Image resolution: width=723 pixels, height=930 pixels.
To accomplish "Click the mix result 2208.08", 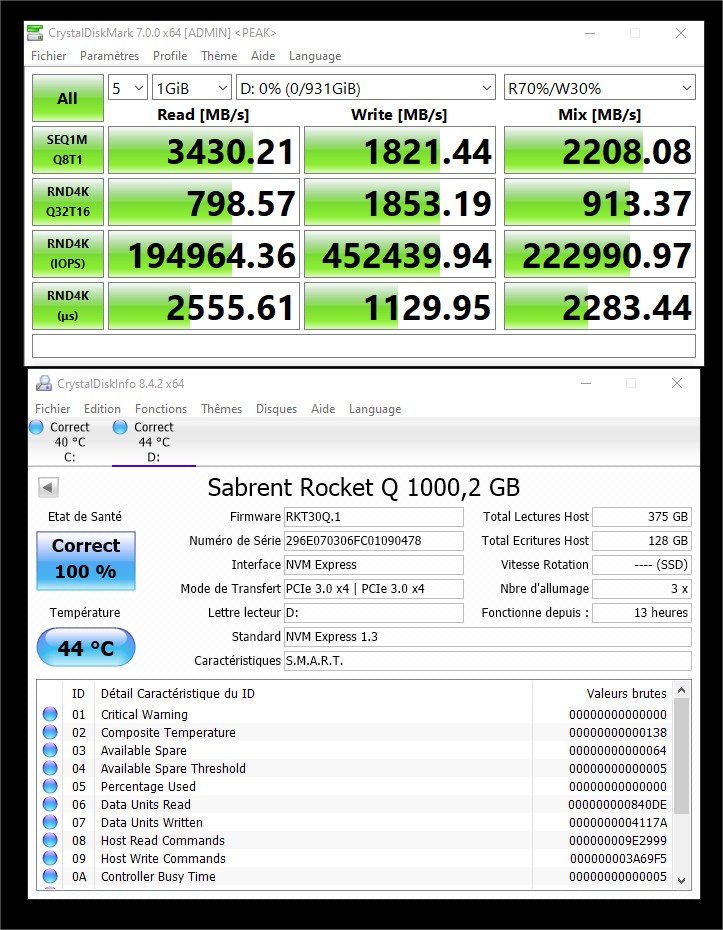I will coord(600,150).
